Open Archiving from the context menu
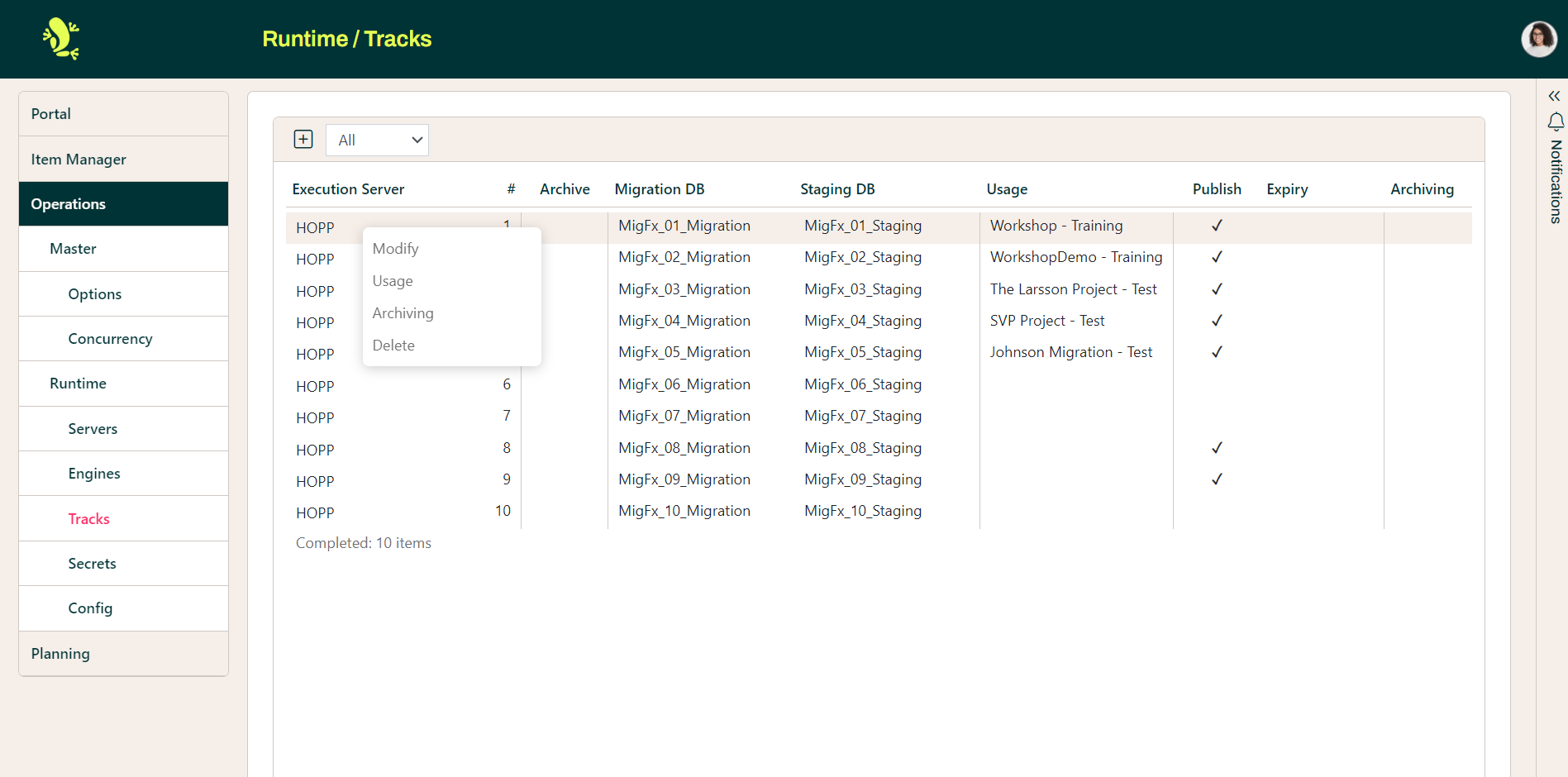 pos(403,312)
